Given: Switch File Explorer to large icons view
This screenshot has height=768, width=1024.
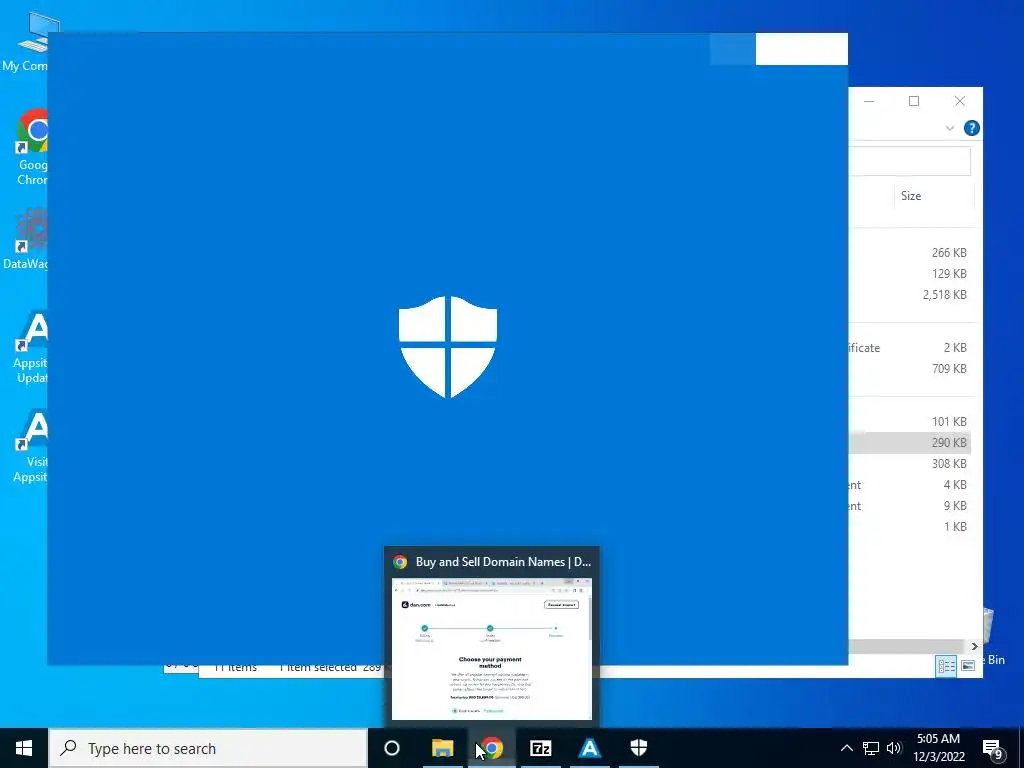Looking at the screenshot, I should tap(968, 665).
